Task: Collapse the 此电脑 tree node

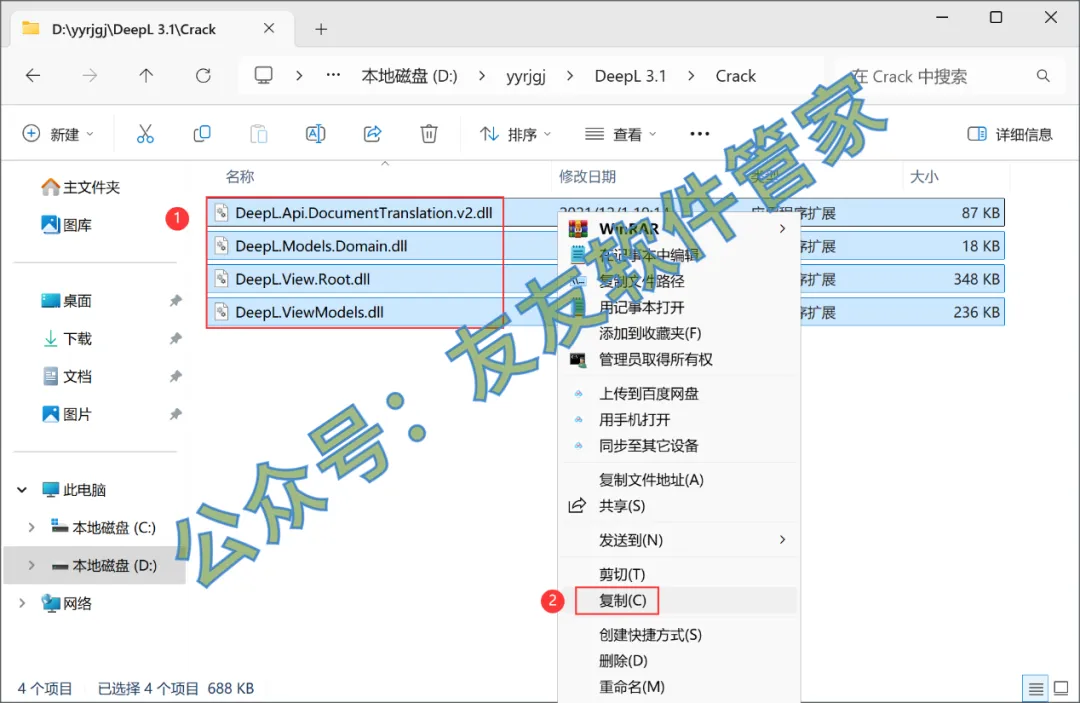Action: click(22, 490)
